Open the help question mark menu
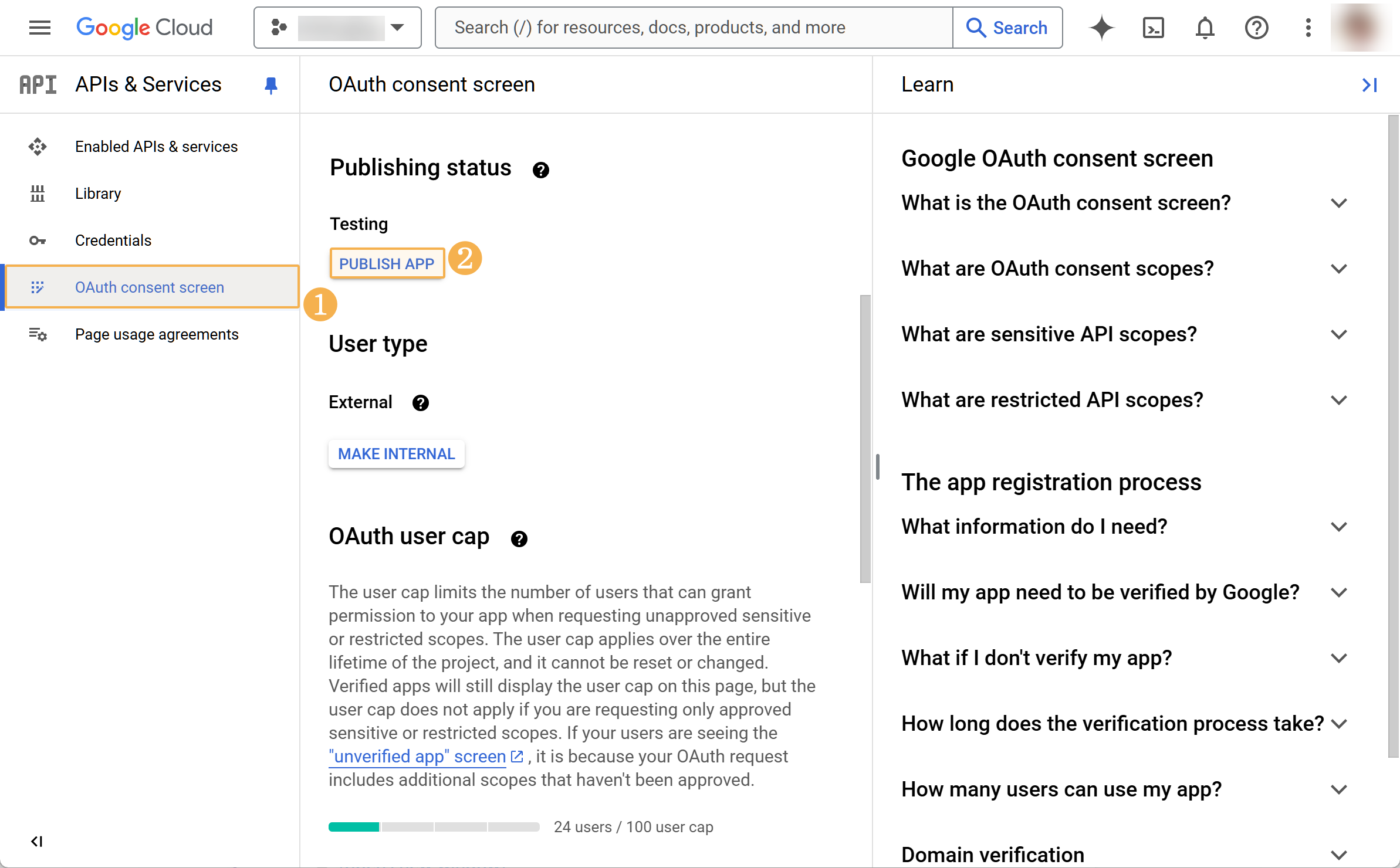 tap(1256, 28)
